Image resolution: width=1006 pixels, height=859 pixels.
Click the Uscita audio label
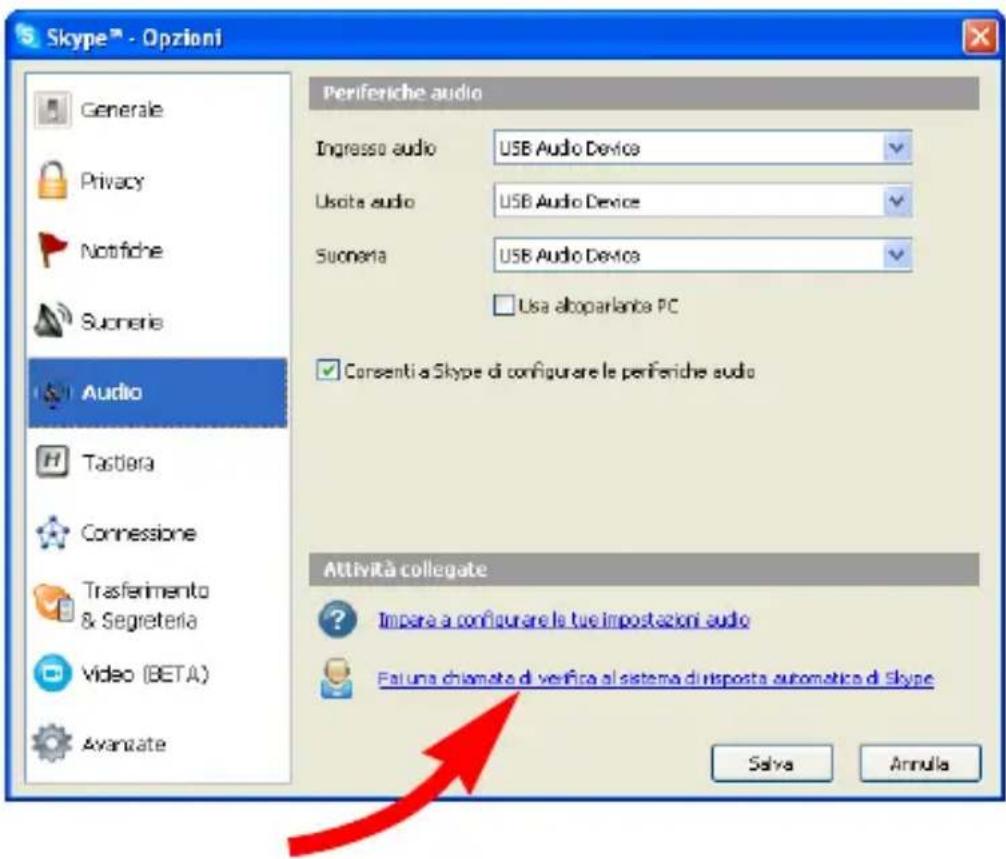[x=365, y=202]
